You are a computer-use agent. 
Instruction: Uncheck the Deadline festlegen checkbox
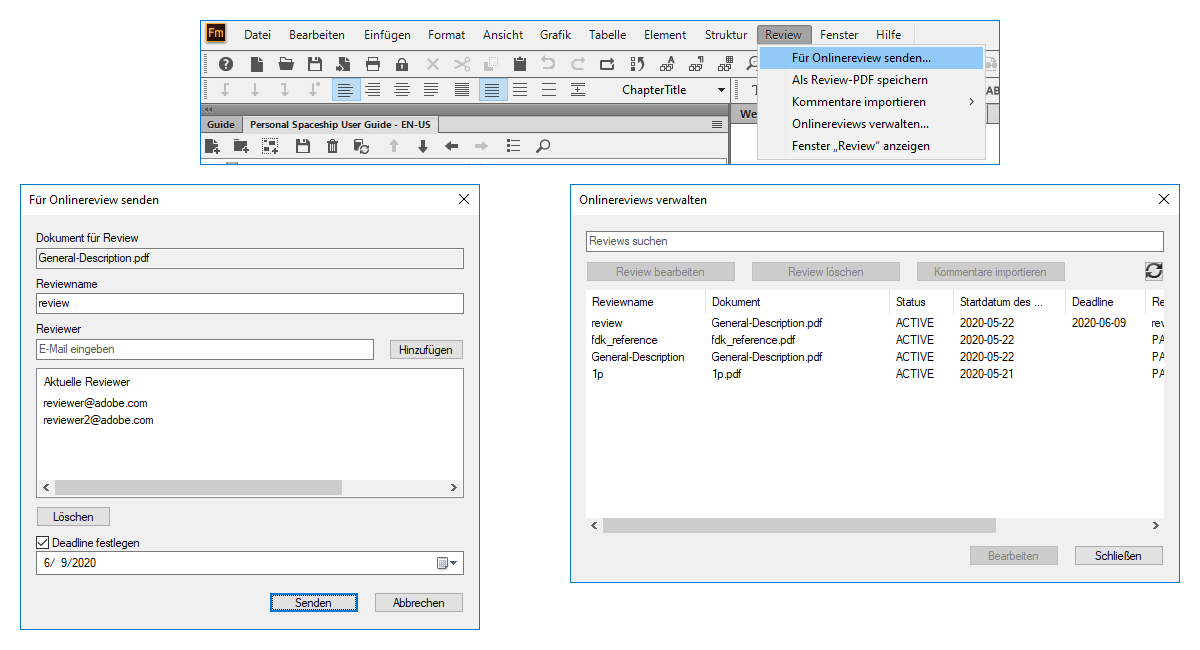pyautogui.click(x=42, y=543)
